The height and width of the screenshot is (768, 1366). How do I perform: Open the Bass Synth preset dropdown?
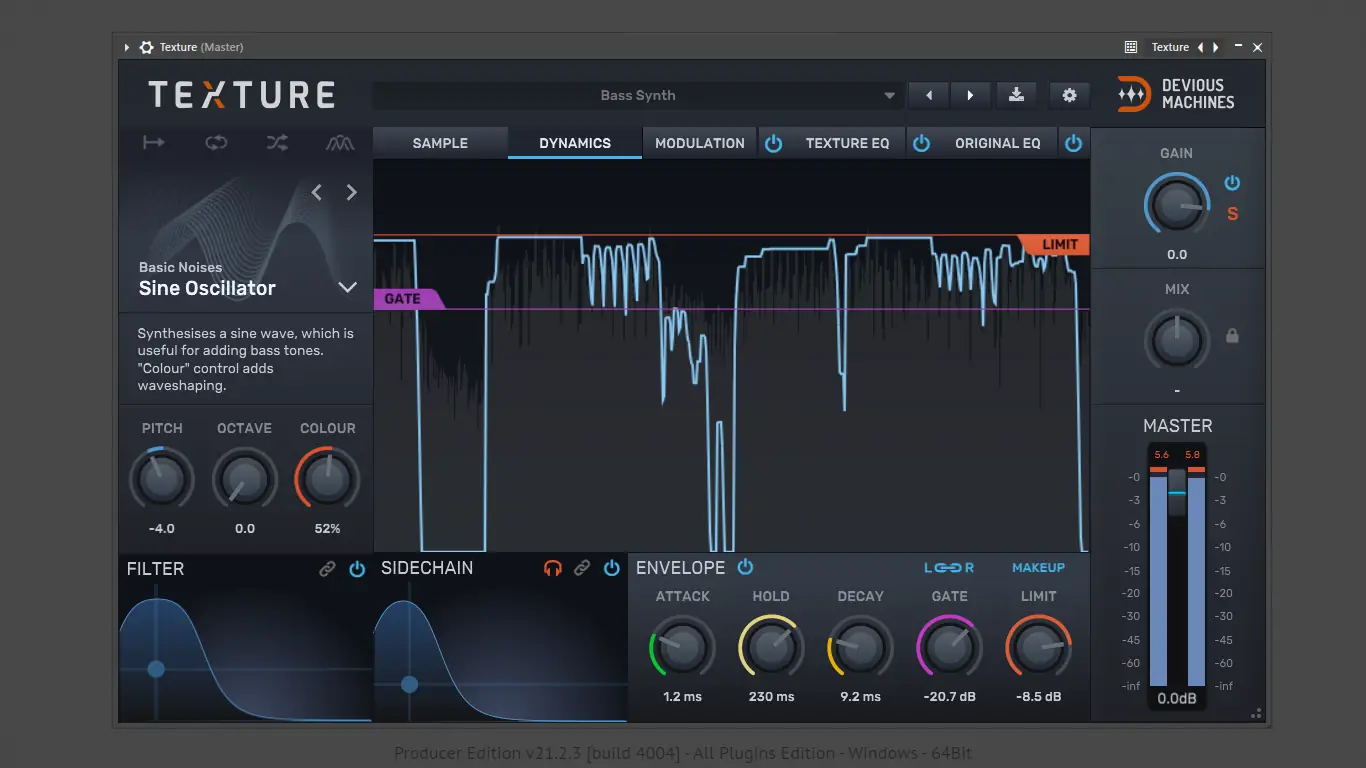click(x=638, y=95)
